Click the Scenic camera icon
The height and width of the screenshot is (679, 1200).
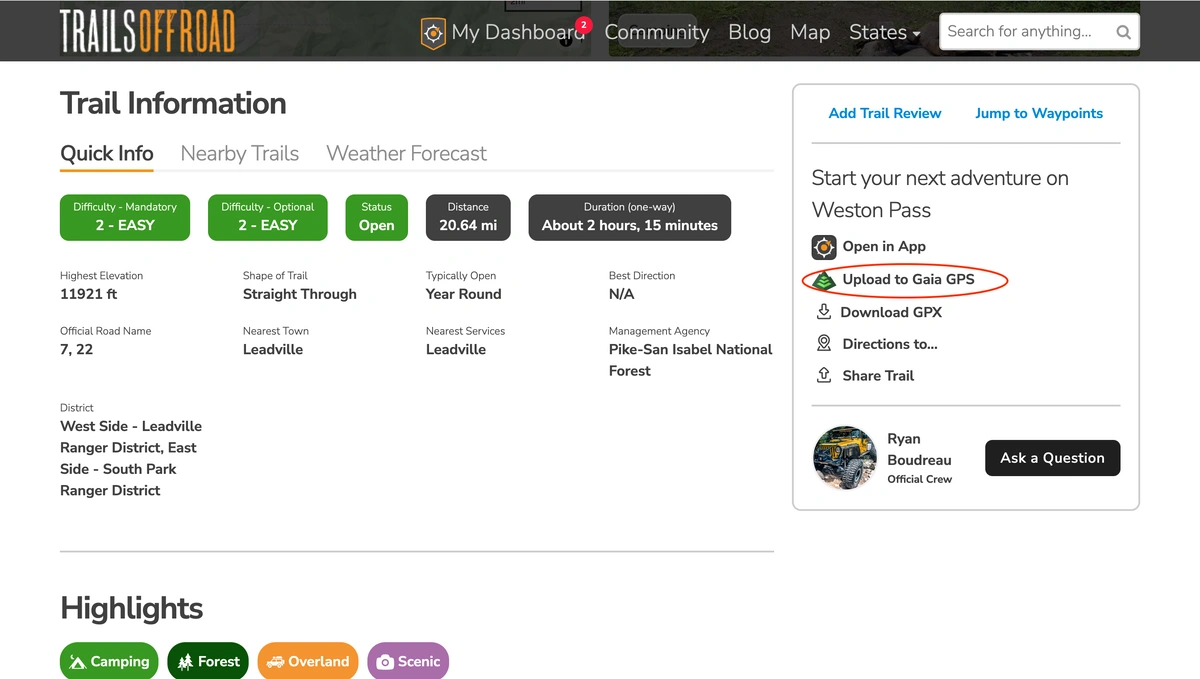pyautogui.click(x=385, y=662)
